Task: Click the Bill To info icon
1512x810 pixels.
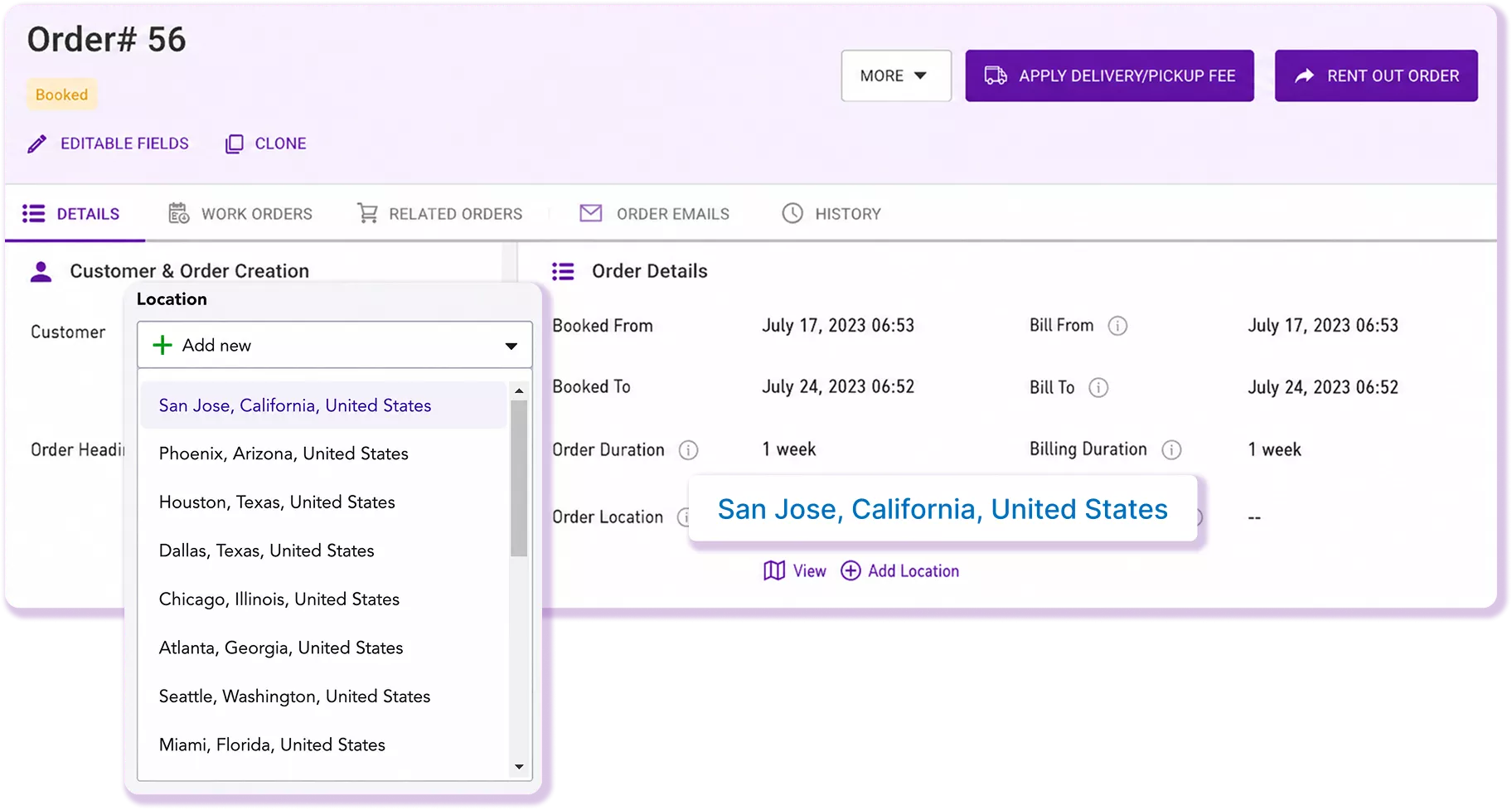Action: (1098, 387)
